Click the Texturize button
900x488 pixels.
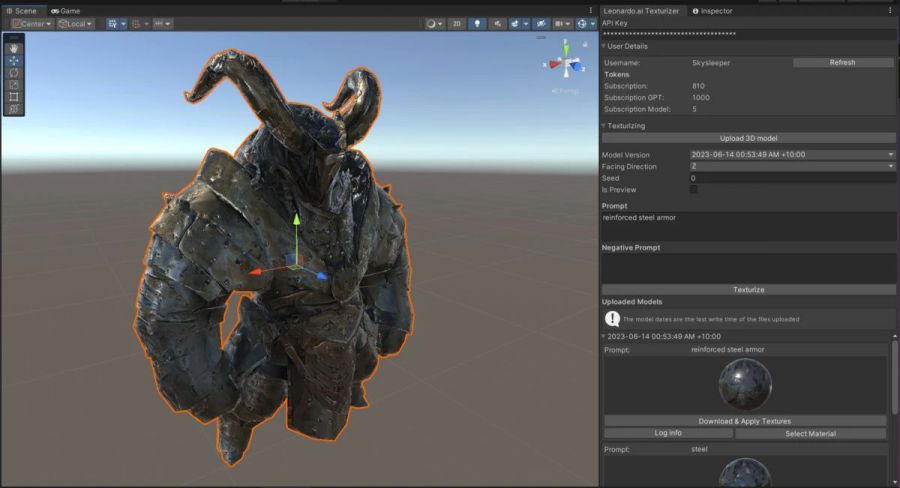(748, 290)
